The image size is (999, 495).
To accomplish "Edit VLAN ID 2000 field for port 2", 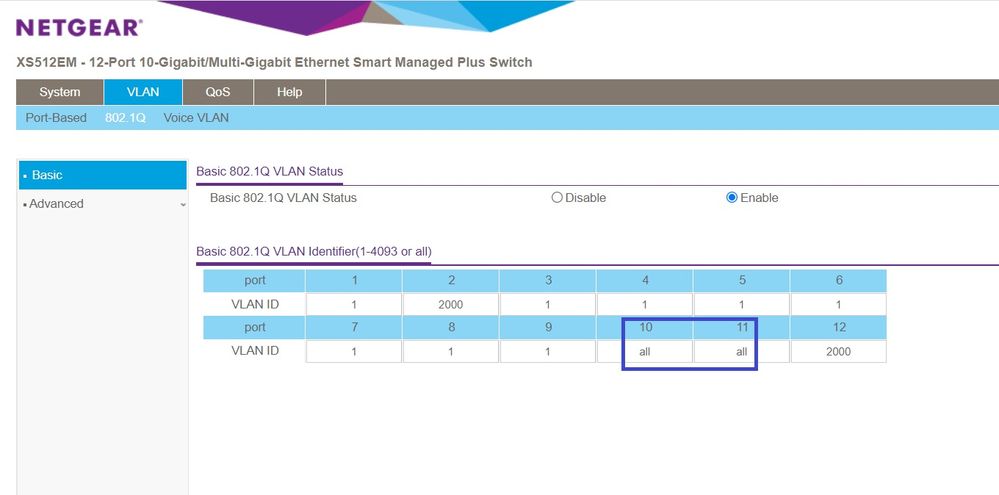I will [451, 304].
